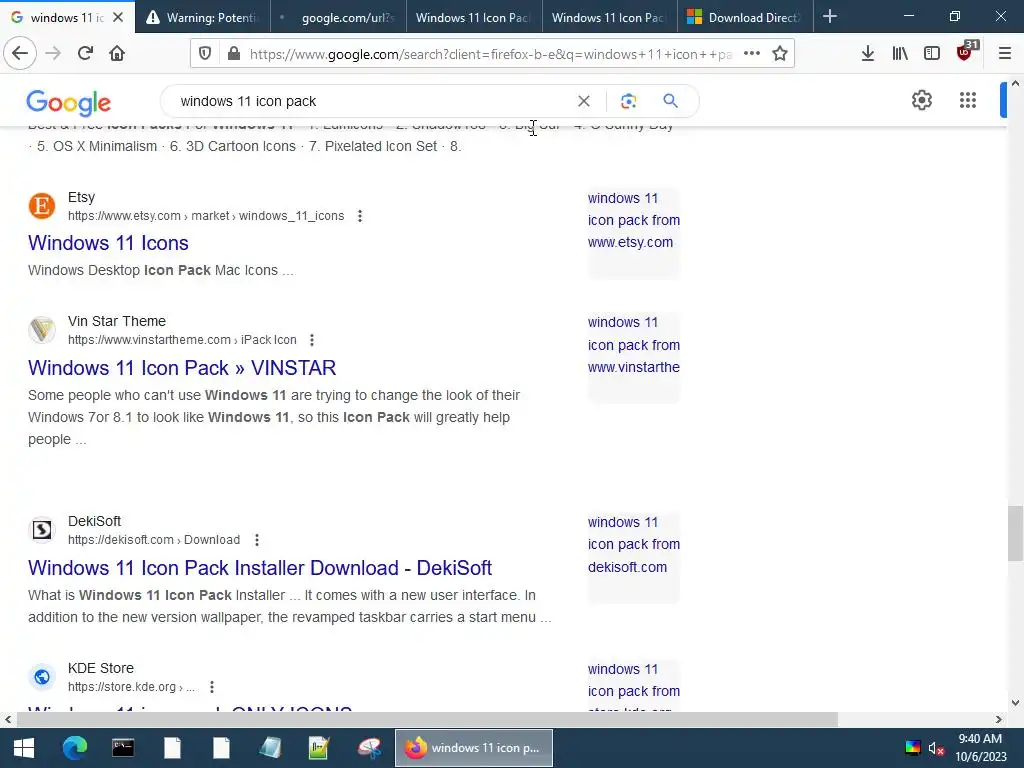Reload the current page
The width and height of the screenshot is (1024, 768).
coord(85,53)
